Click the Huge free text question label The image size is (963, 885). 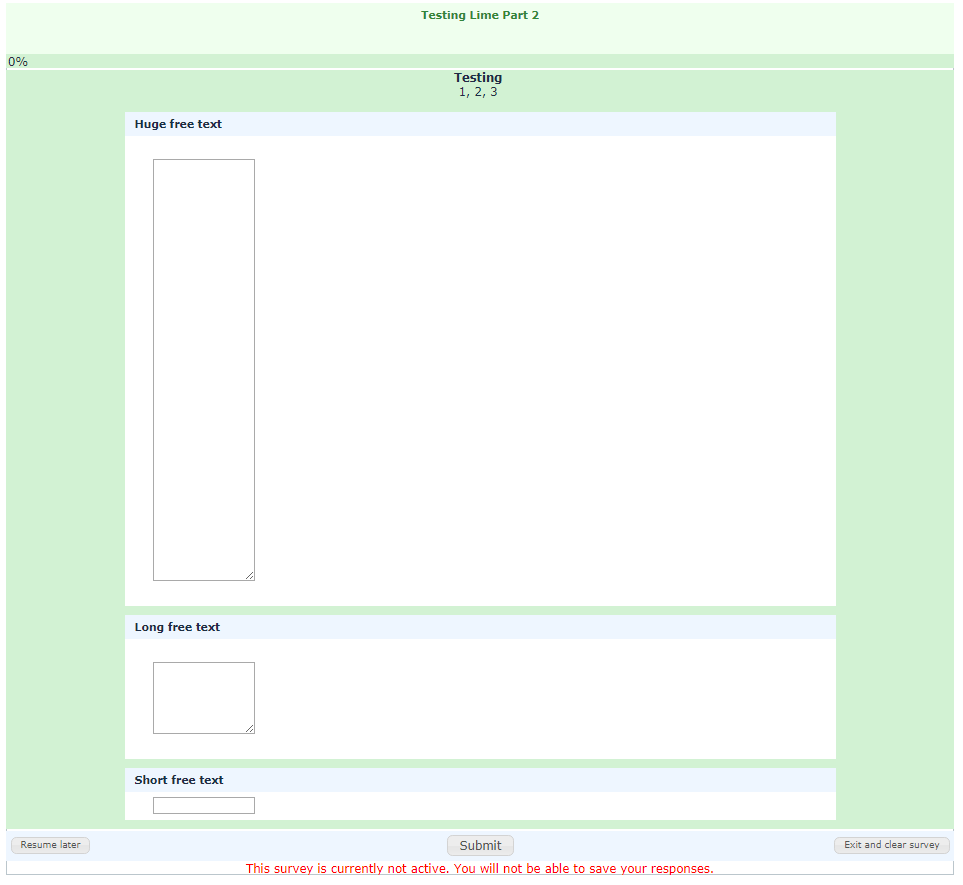pos(178,124)
